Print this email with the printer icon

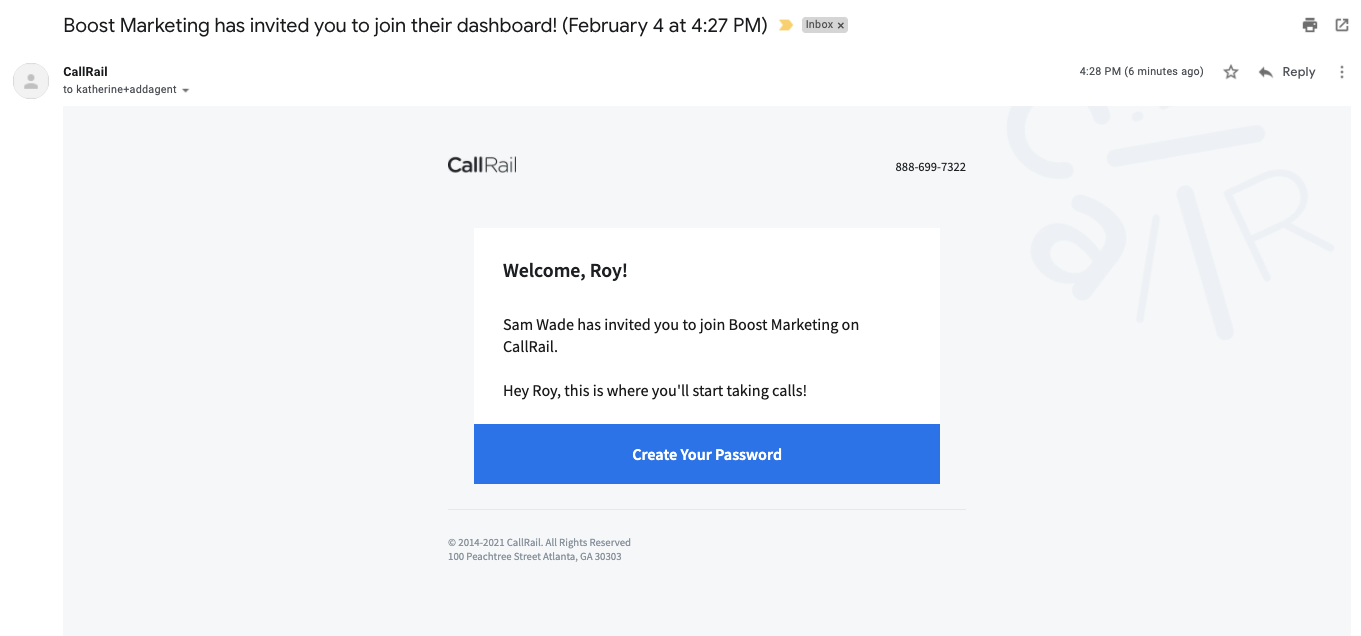pyautogui.click(x=1310, y=25)
